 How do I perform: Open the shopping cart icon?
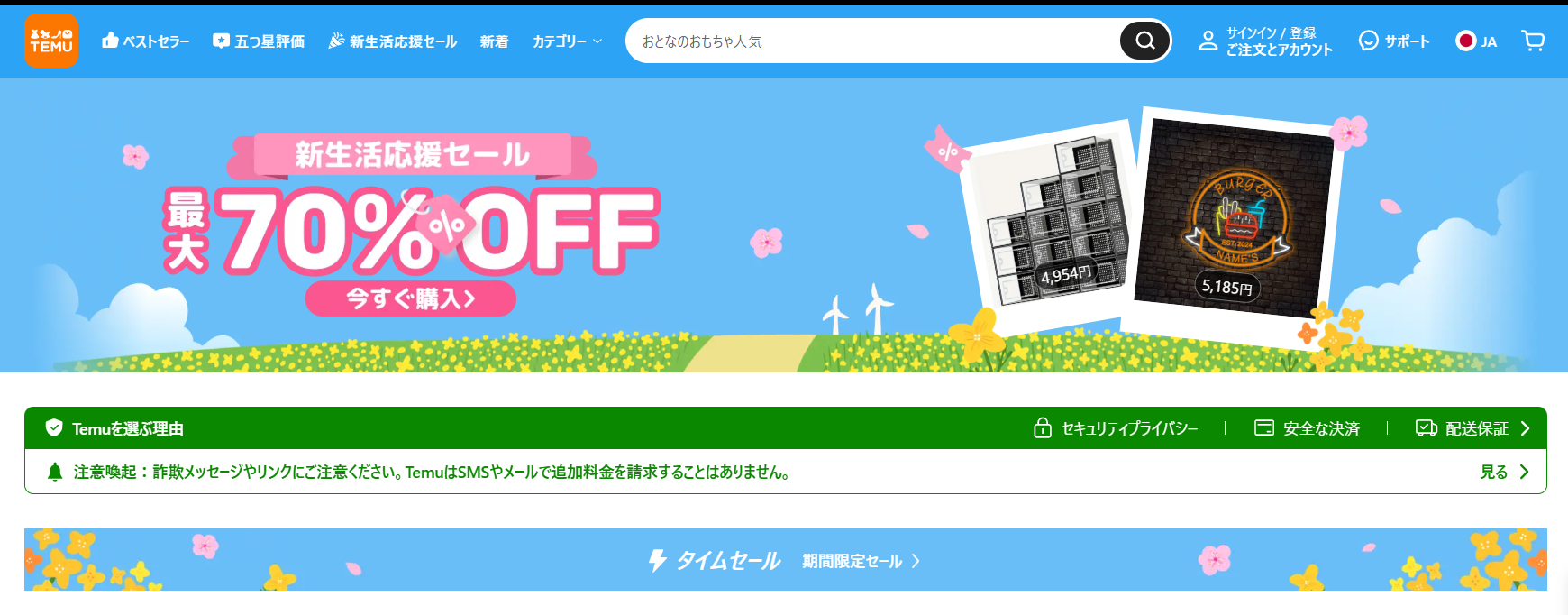point(1533,41)
